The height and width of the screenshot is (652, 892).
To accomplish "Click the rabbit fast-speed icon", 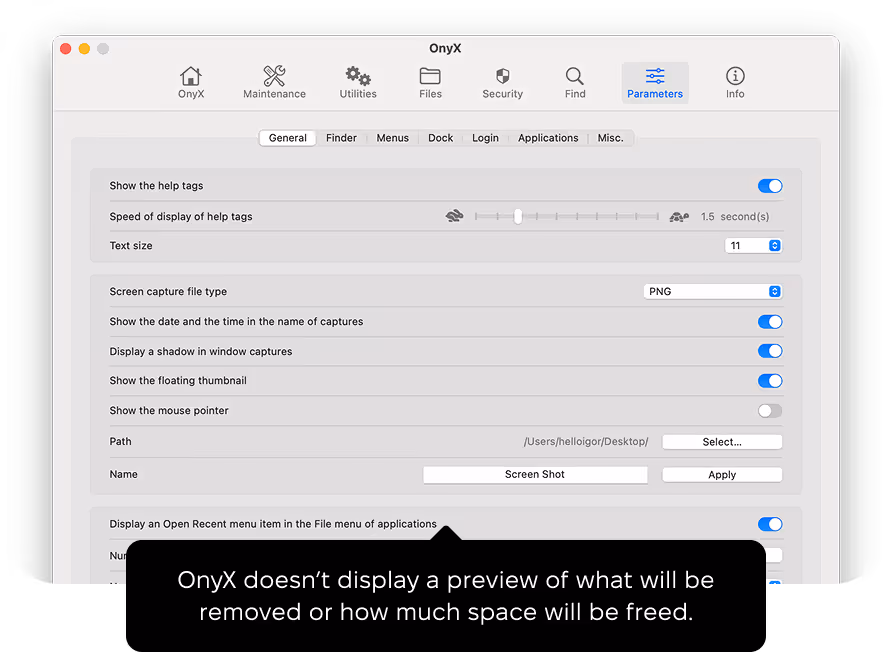I will click(x=454, y=216).
